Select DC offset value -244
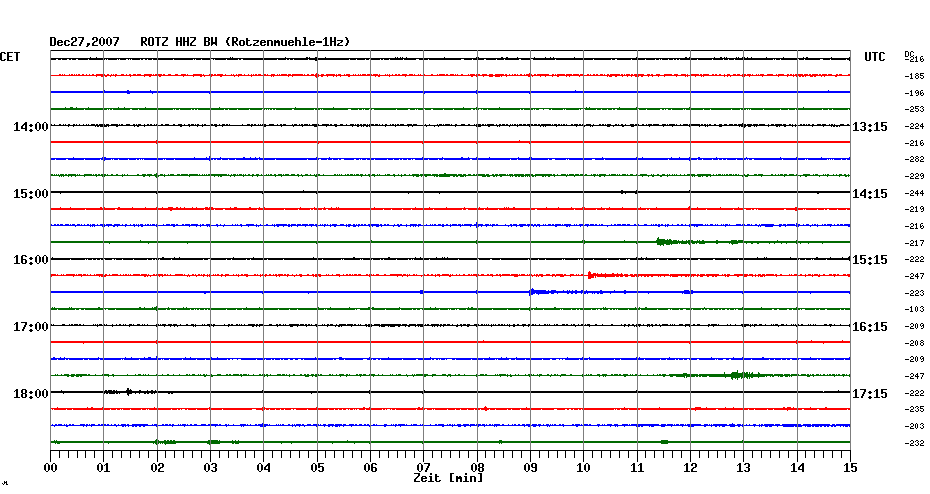 (915, 193)
